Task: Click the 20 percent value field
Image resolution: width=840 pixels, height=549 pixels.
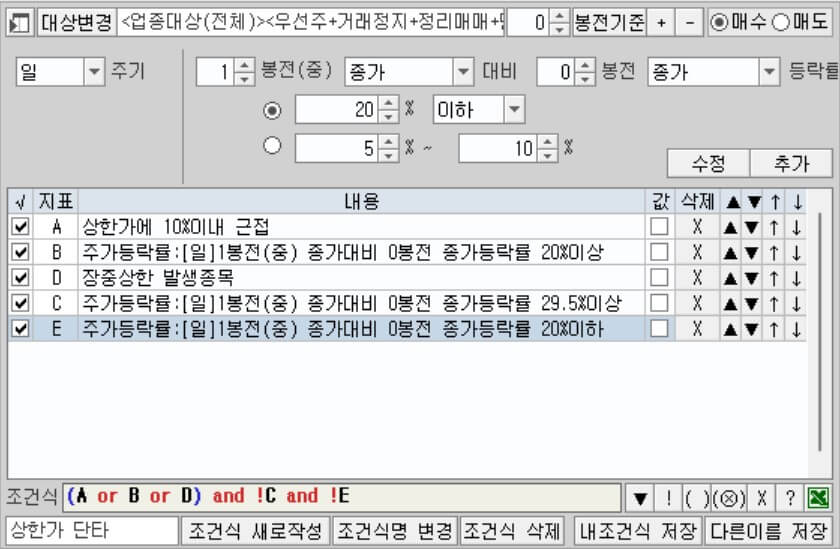Action: pos(336,110)
